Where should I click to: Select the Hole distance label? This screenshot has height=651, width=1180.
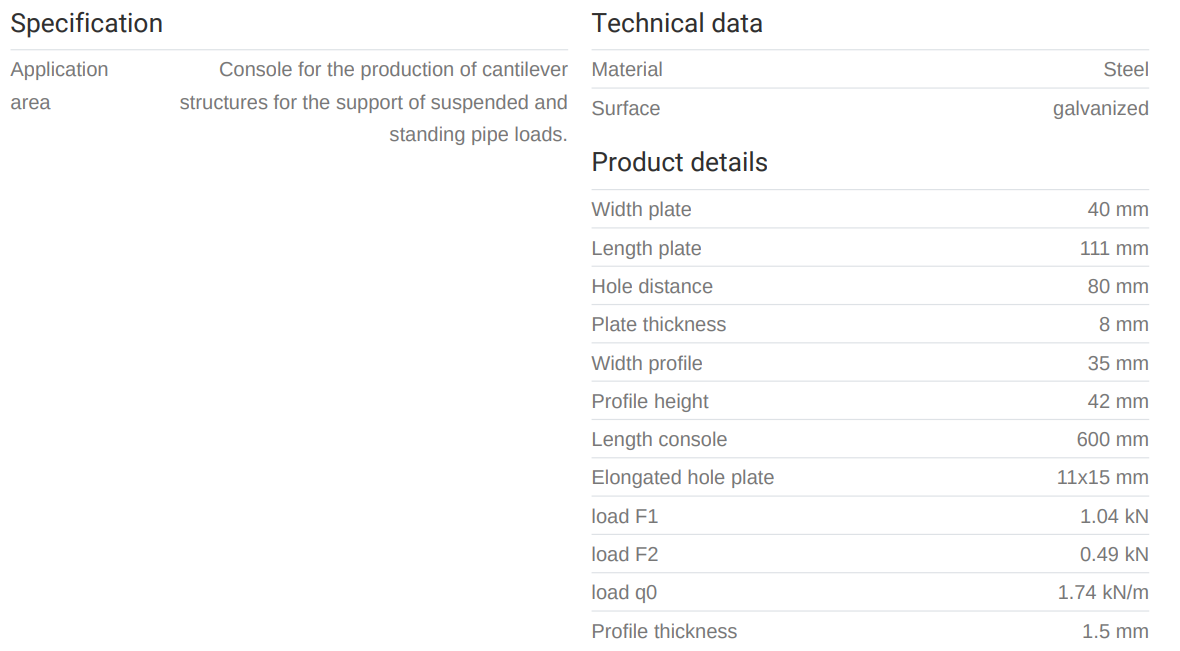652,287
